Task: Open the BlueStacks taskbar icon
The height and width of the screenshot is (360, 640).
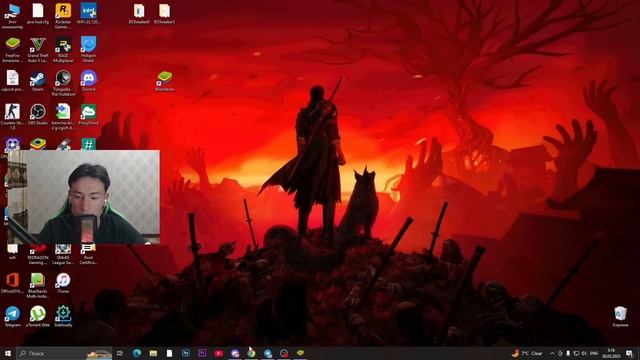Action: (300, 353)
